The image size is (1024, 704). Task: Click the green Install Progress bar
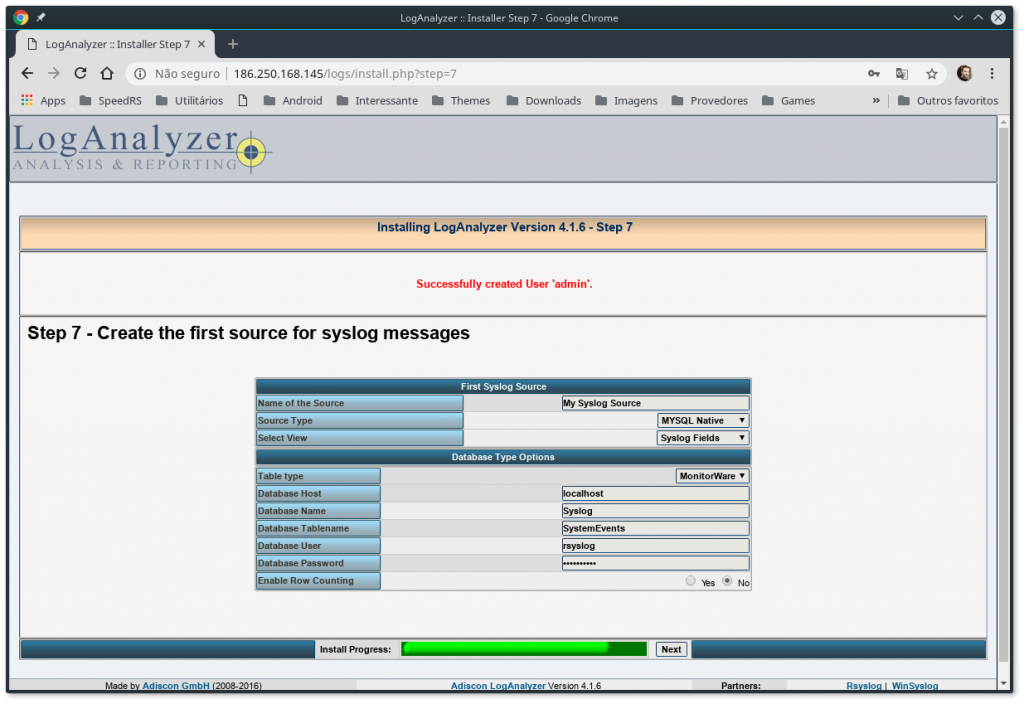tap(523, 648)
